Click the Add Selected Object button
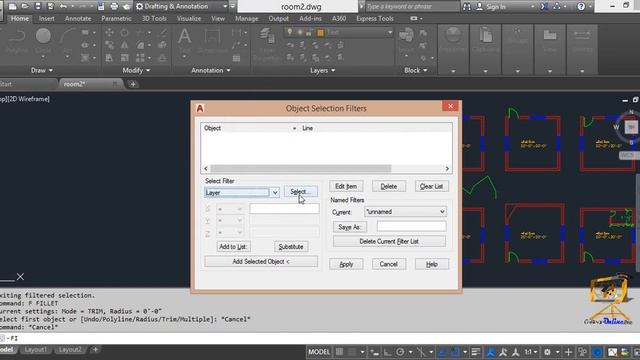Viewport: 640px width, 360px height. [x=261, y=261]
